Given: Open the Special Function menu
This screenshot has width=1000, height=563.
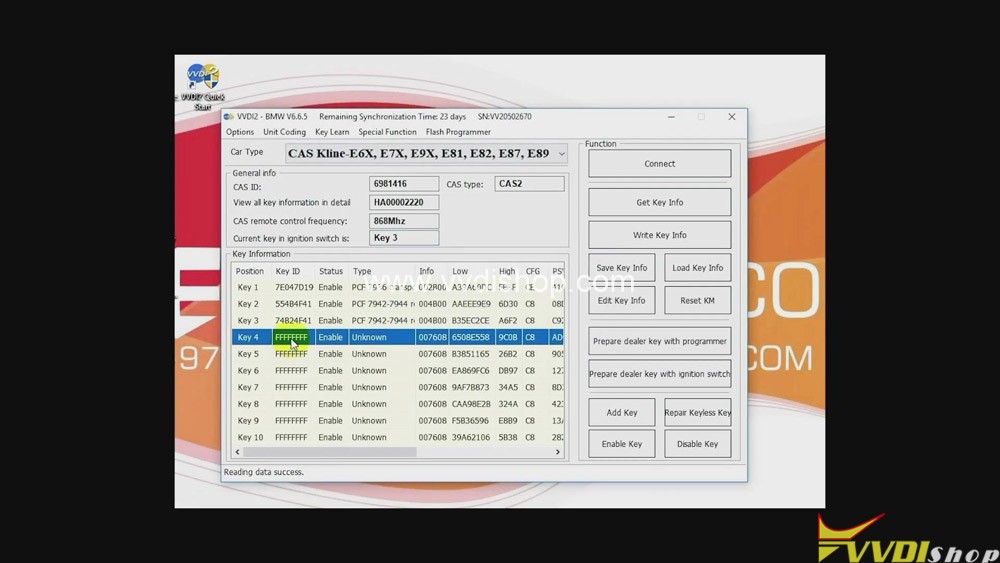Looking at the screenshot, I should pos(387,132).
